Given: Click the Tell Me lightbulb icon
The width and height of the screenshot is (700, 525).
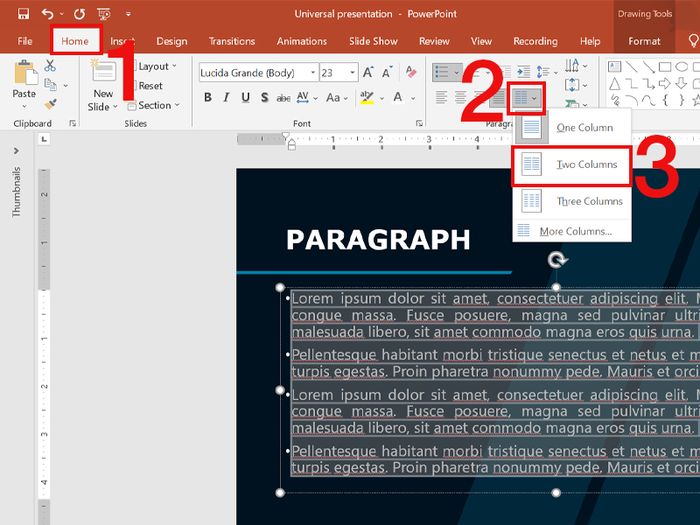Looking at the screenshot, I should coord(693,41).
